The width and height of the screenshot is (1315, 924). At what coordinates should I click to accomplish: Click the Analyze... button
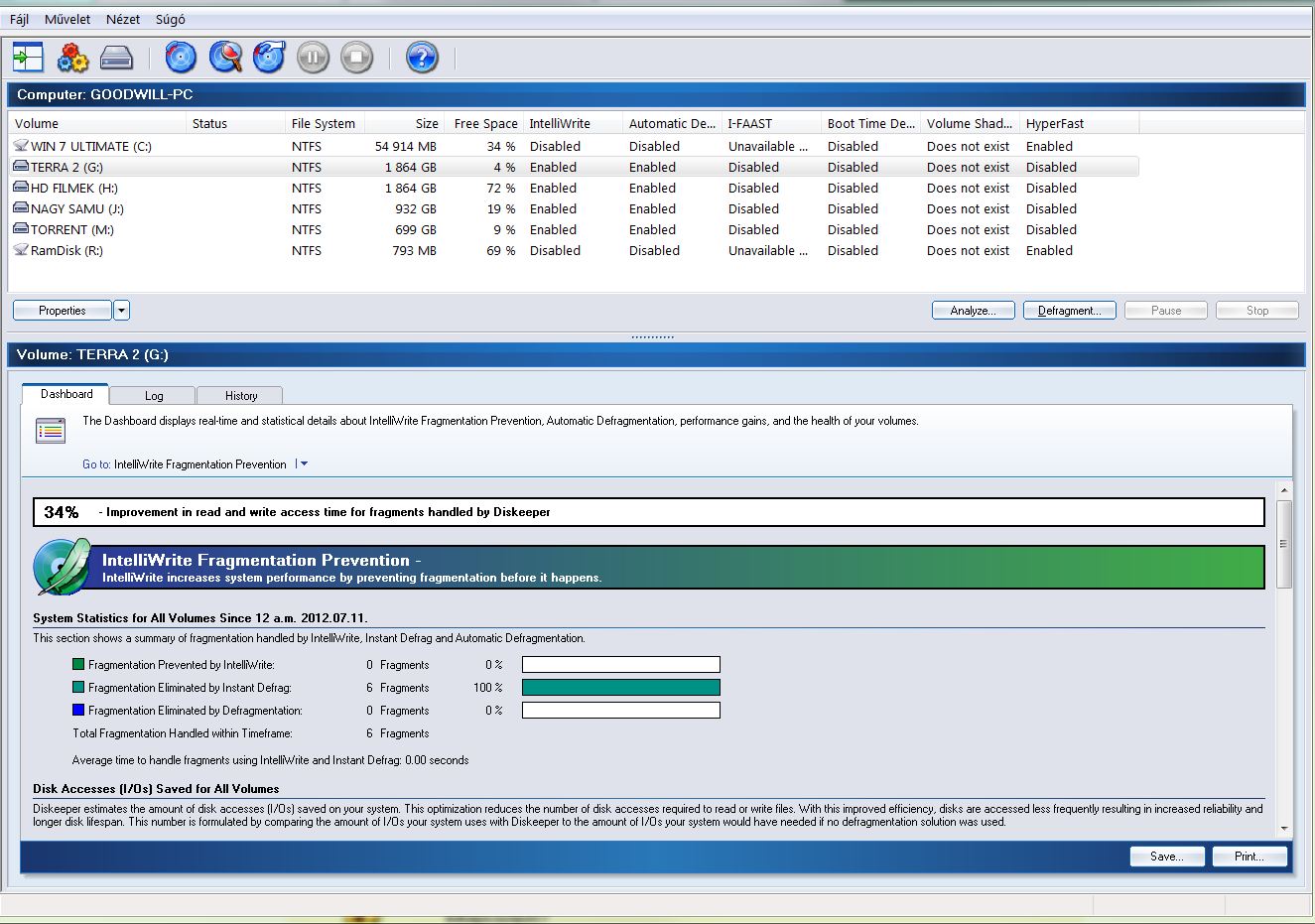point(973,311)
